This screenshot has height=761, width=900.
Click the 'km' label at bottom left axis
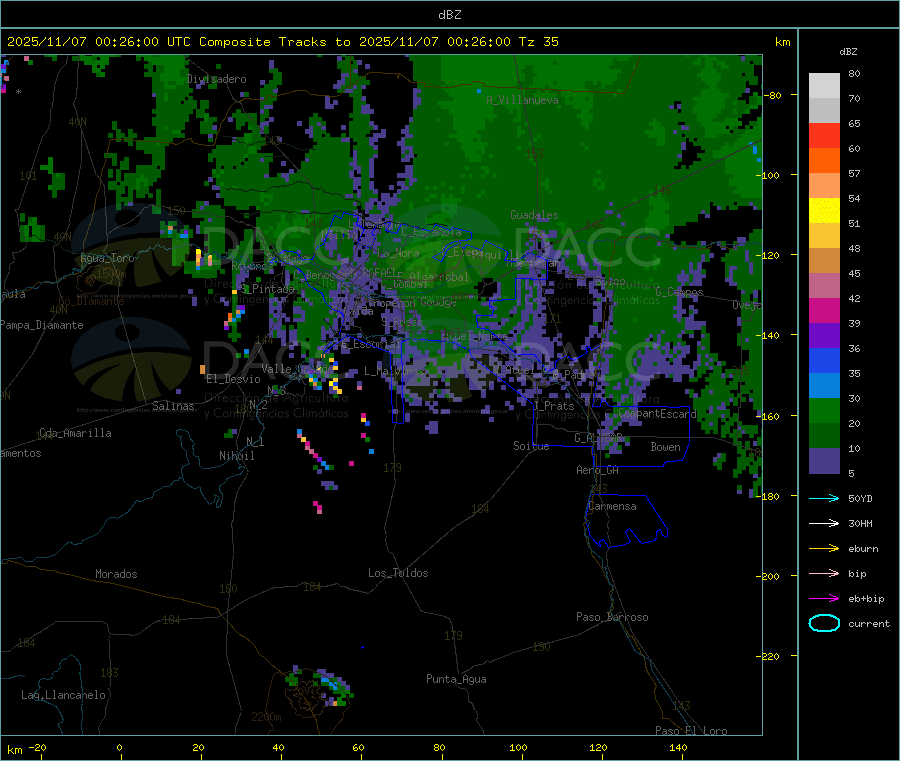point(14,750)
